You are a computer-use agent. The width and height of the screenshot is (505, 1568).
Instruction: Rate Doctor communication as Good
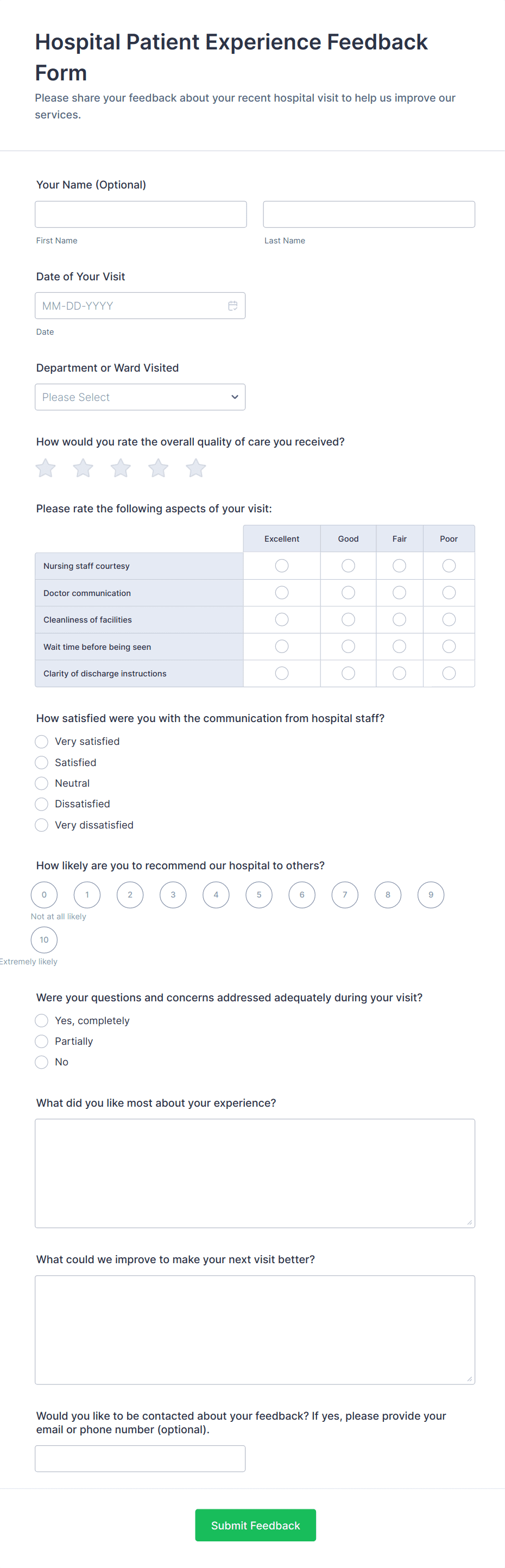348,593
